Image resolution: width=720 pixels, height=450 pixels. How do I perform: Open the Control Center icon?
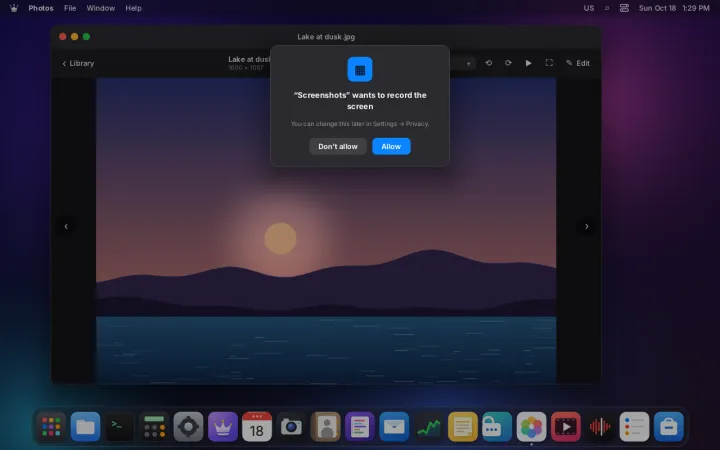coord(624,8)
